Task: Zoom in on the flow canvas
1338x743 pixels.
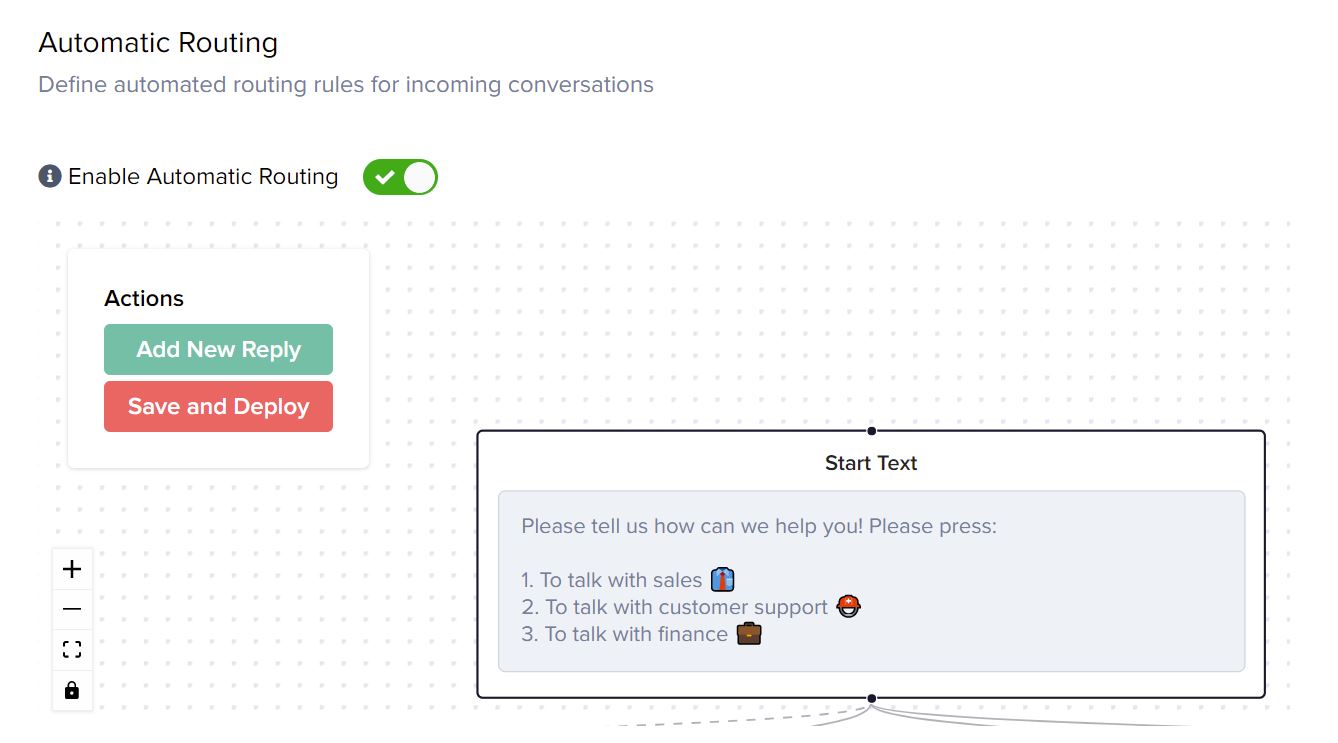Action: point(72,569)
